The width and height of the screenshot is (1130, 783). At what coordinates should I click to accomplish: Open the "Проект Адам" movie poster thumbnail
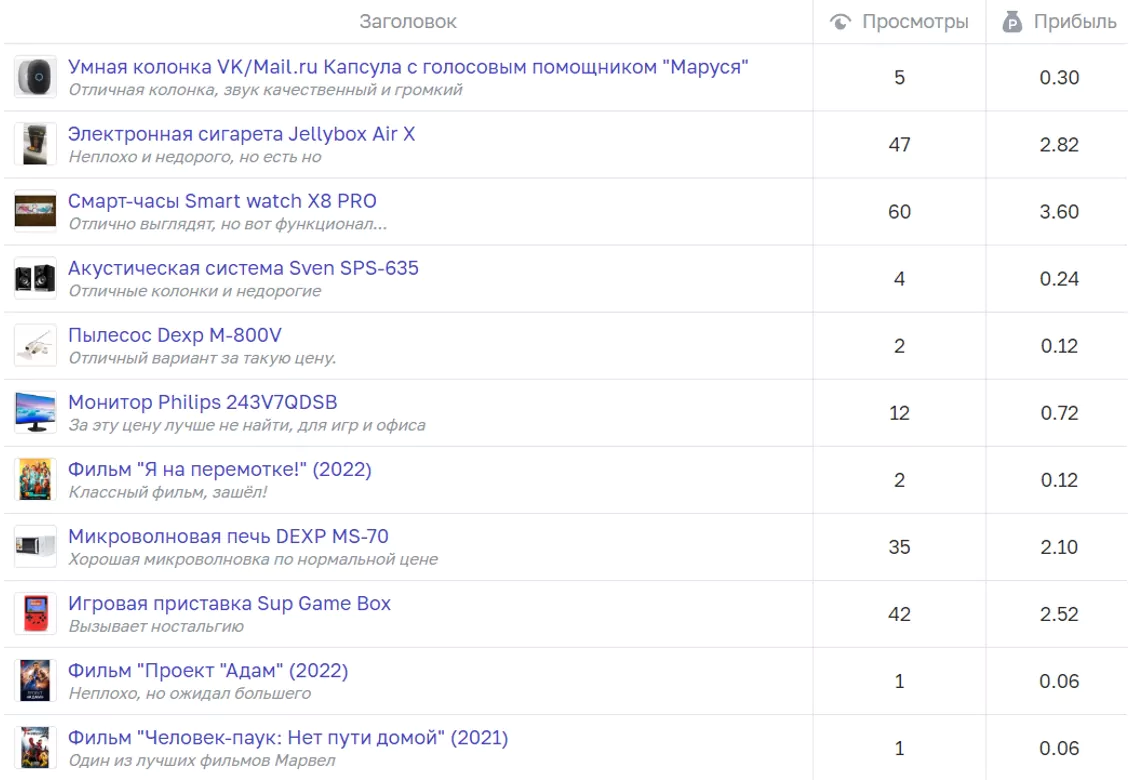pyautogui.click(x=35, y=681)
